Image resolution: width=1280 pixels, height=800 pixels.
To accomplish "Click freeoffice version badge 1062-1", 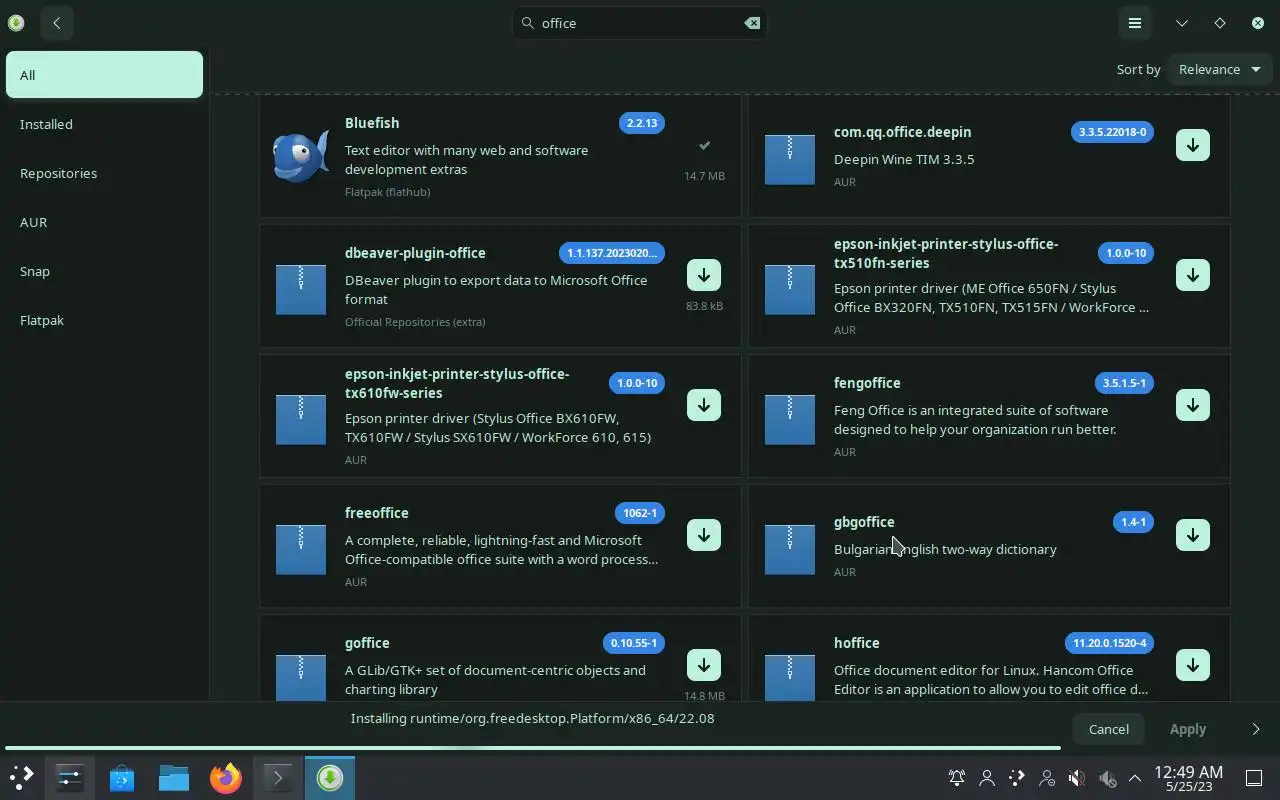I will click(640, 513).
